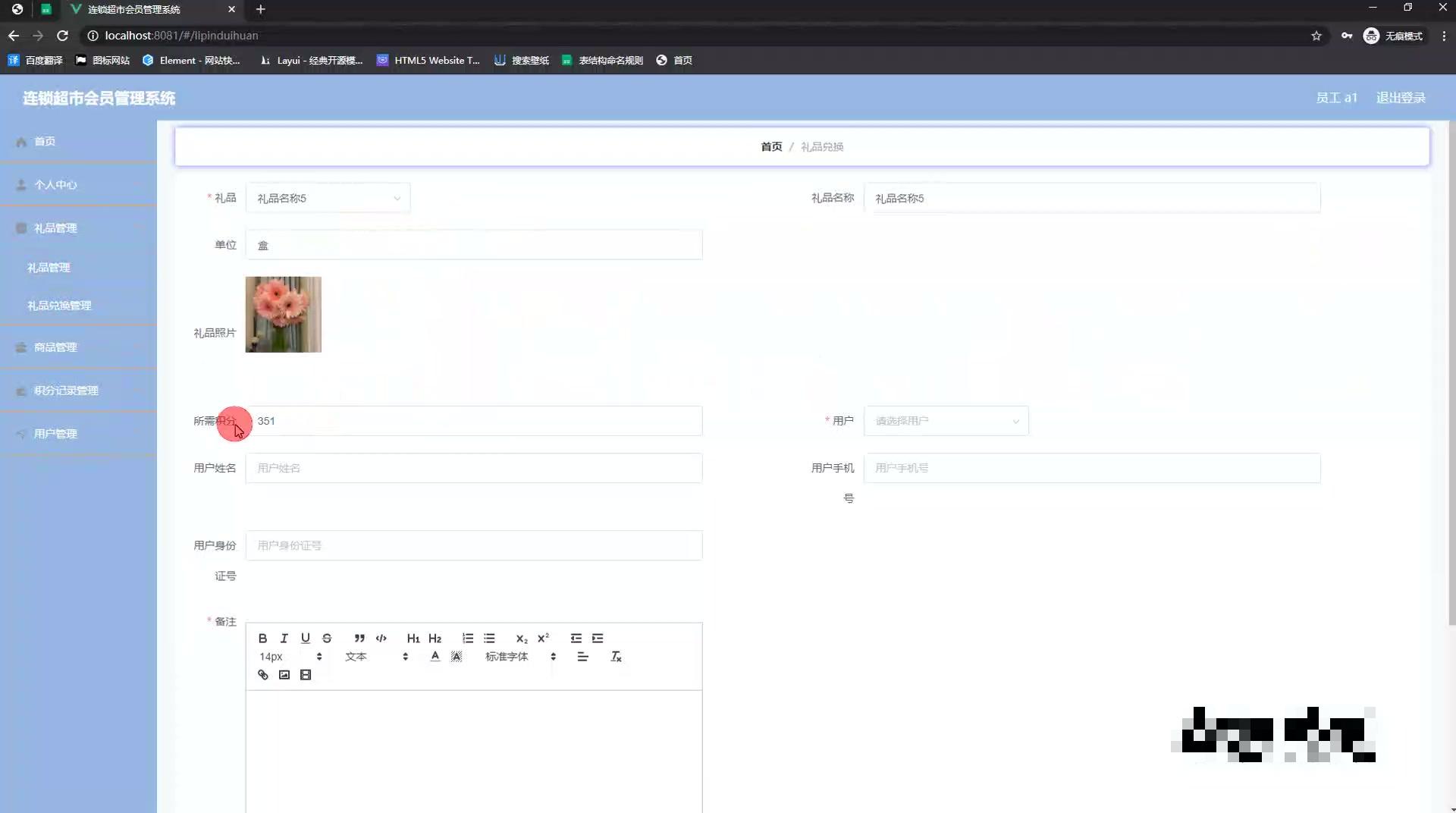Click the page vertical scrollbar
Screen dimensions: 1456x813
pos(1451,372)
